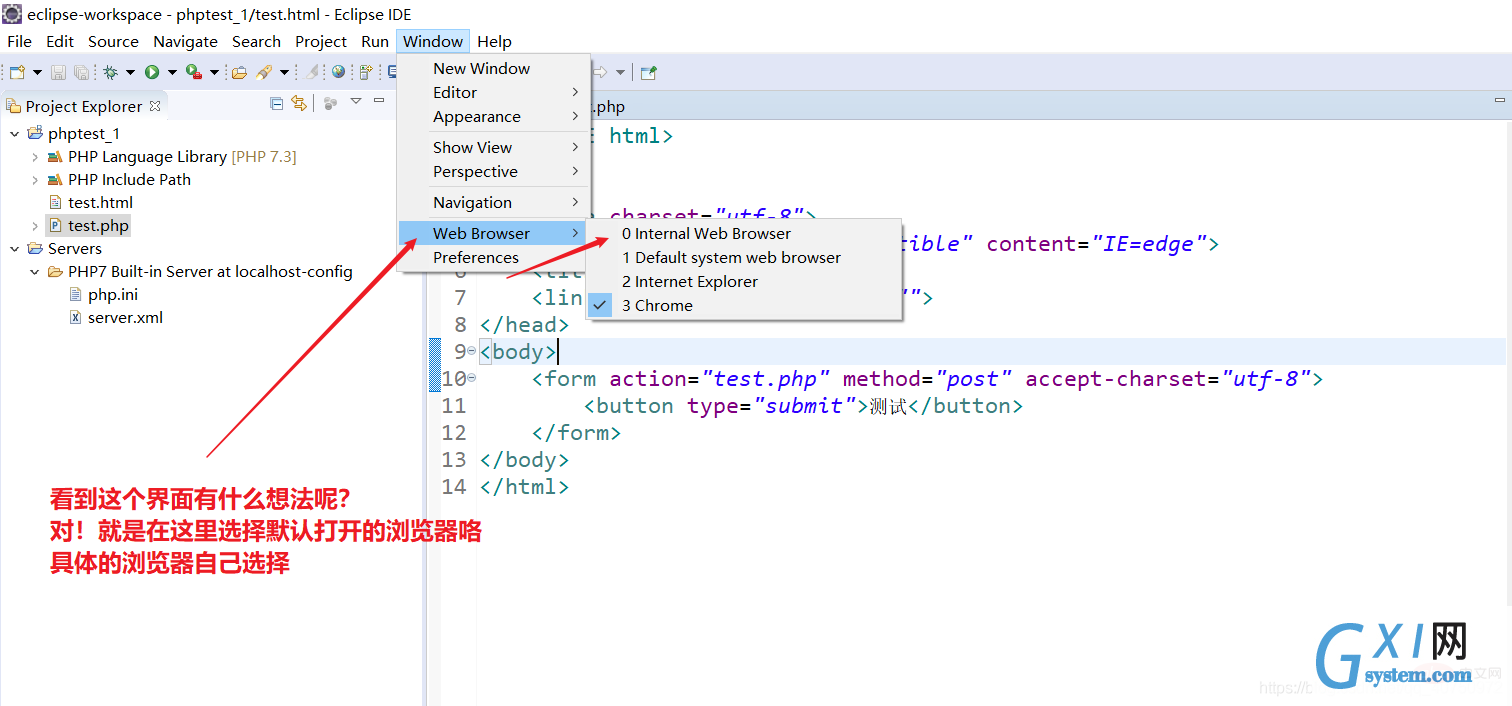Open the Search dropdown arrow
Image resolution: width=1512 pixels, height=706 pixels.
pos(284,72)
